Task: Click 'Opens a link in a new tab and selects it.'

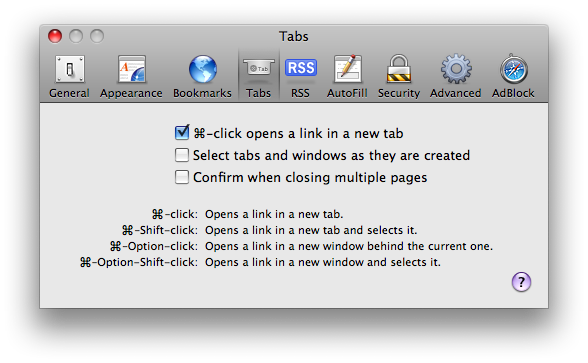Action: 311,230
